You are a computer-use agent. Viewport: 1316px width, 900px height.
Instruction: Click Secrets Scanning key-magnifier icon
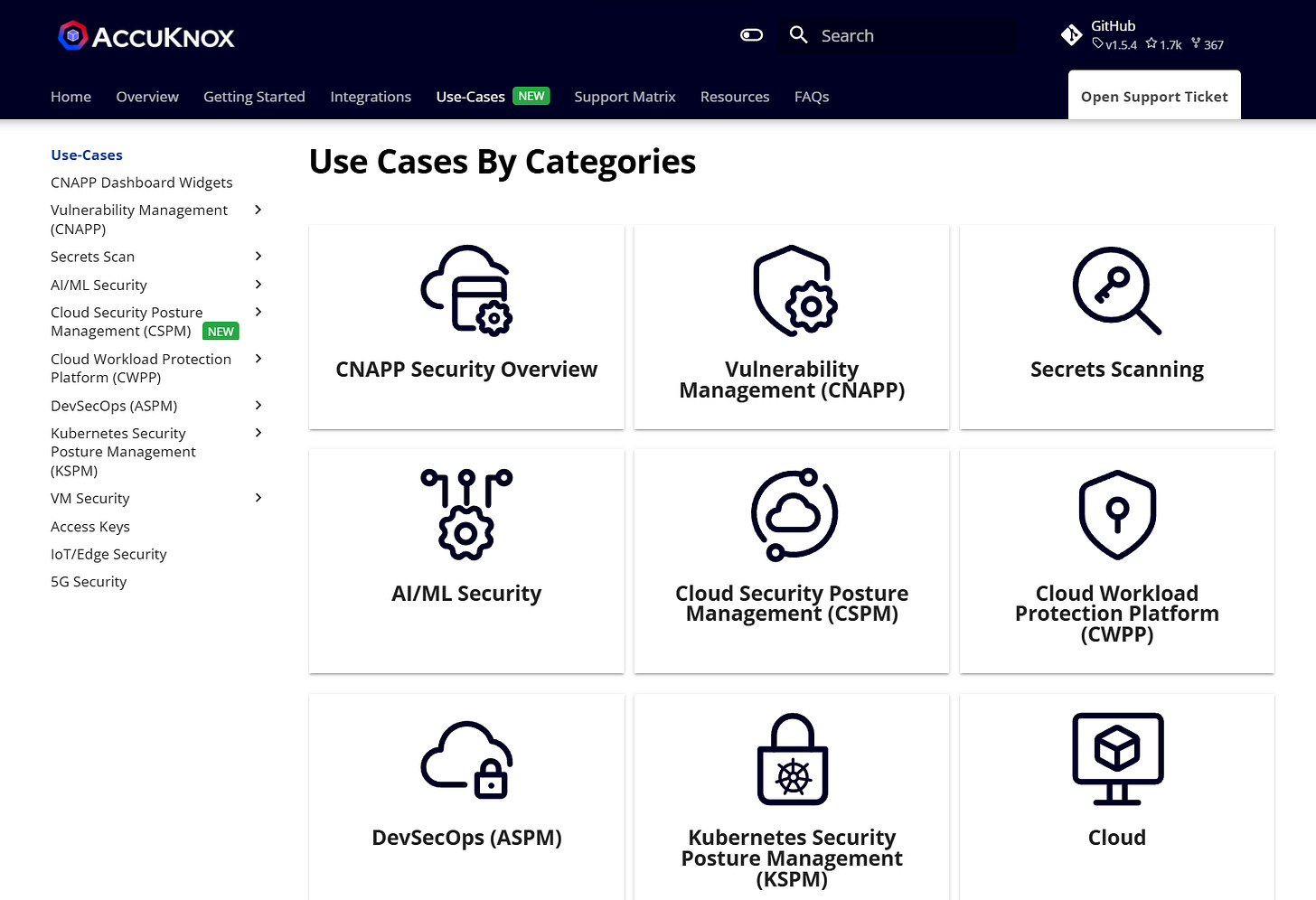coord(1117,291)
